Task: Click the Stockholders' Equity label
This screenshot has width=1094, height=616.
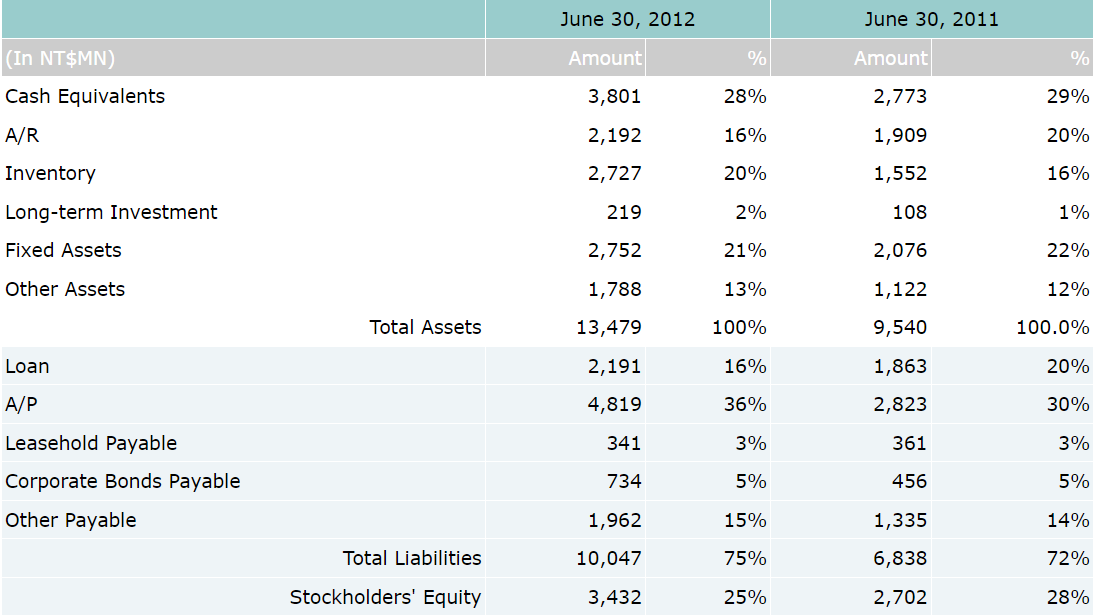Action: (385, 597)
